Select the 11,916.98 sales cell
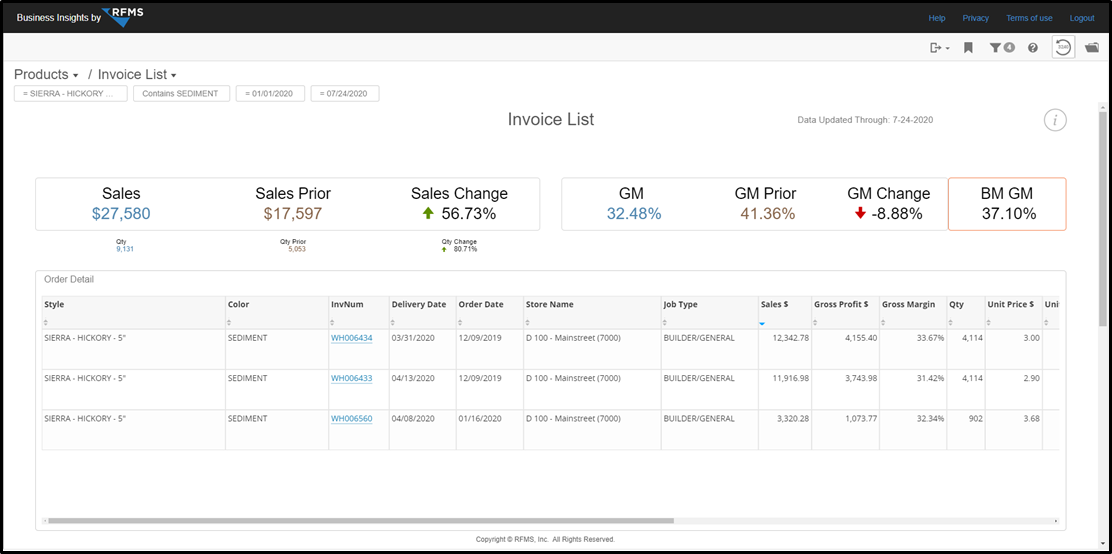Screen dimensions: 1112x554 click(785, 389)
